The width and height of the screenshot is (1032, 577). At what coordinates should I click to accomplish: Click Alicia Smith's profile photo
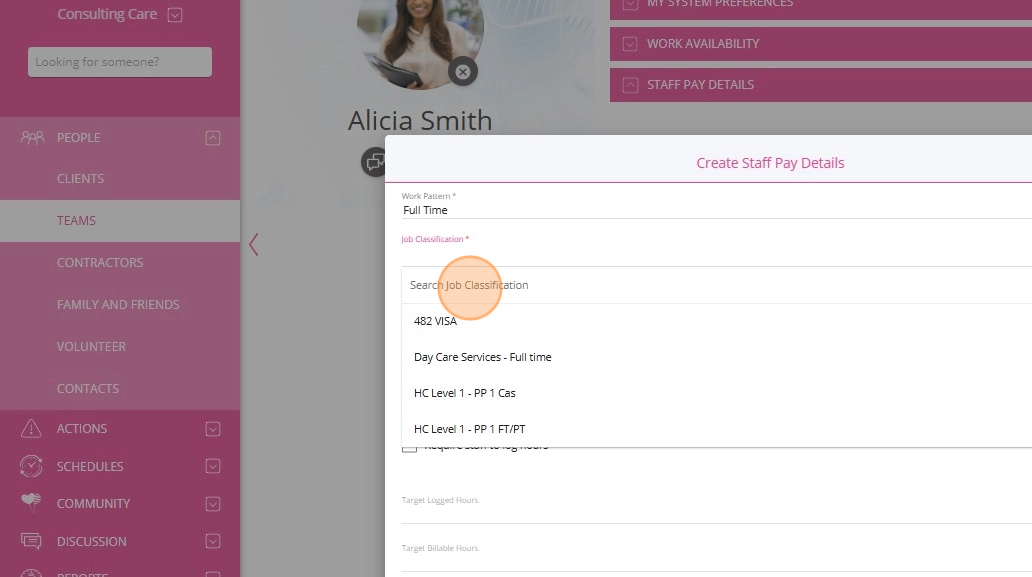click(x=420, y=39)
